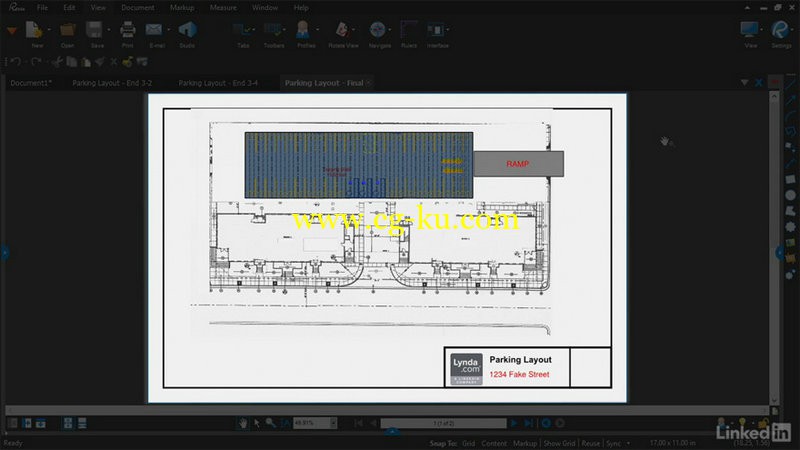This screenshot has width=800, height=450.
Task: Open the Window menu
Action: click(265, 8)
